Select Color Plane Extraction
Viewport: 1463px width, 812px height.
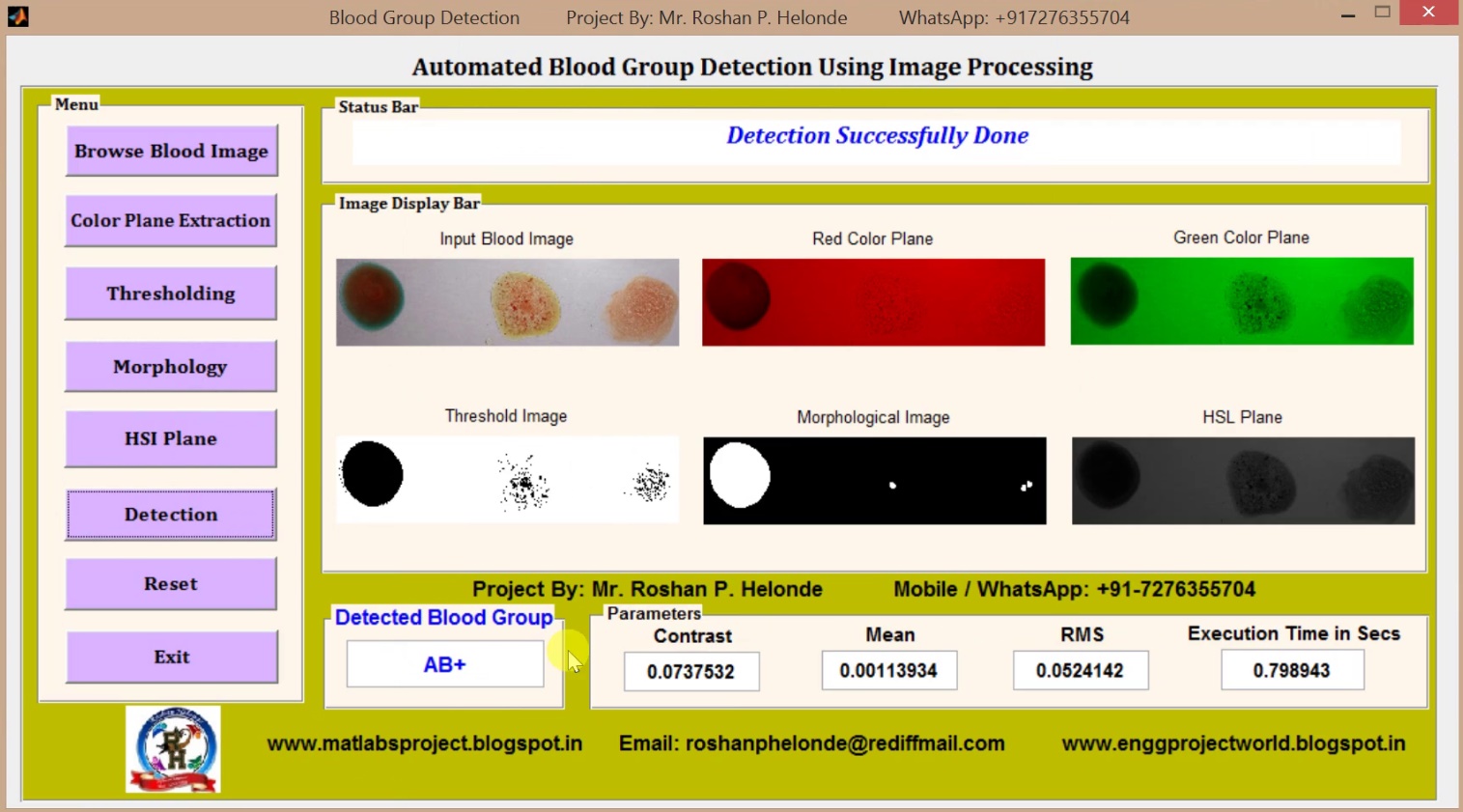171,220
